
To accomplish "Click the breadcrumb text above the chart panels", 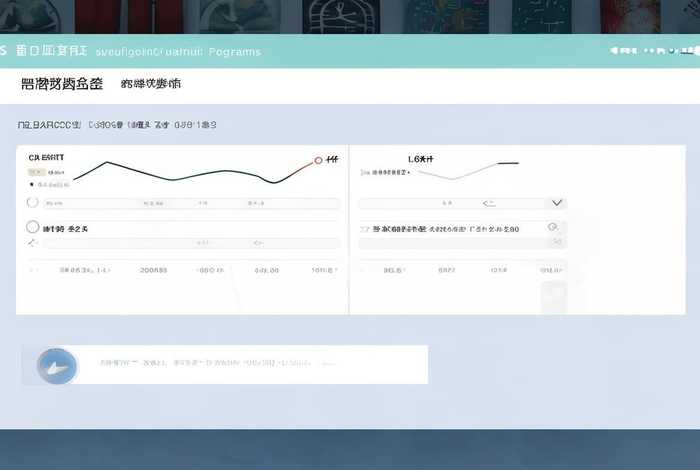I will pos(117,126).
